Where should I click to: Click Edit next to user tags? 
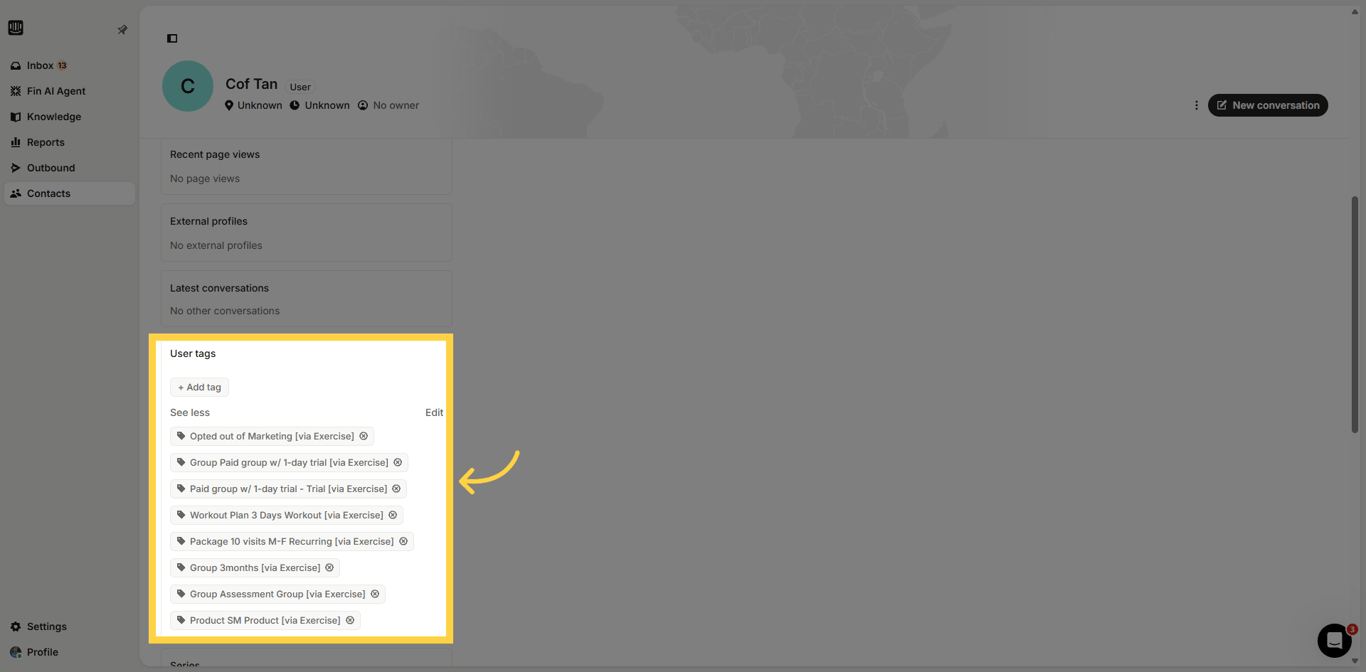coord(433,412)
